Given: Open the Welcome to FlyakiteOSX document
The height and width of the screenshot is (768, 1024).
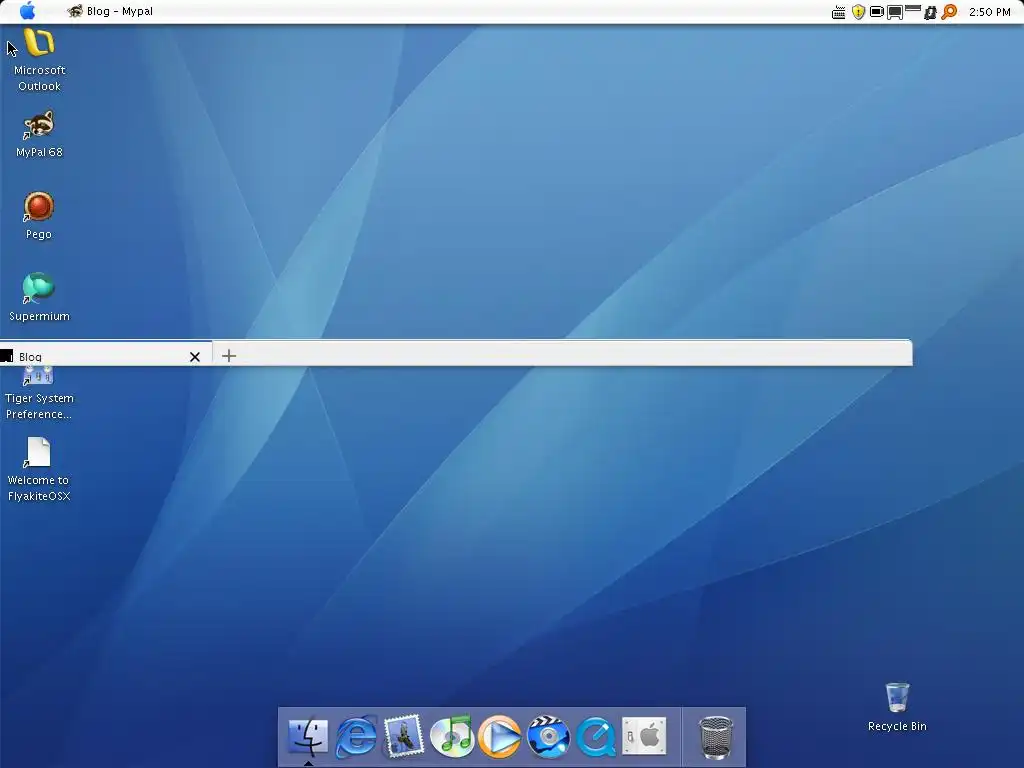Looking at the screenshot, I should pos(39,469).
